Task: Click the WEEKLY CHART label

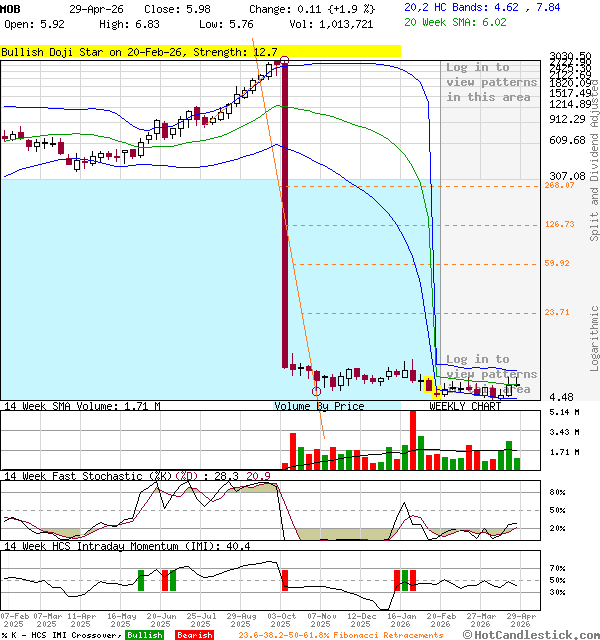Action: click(x=465, y=406)
